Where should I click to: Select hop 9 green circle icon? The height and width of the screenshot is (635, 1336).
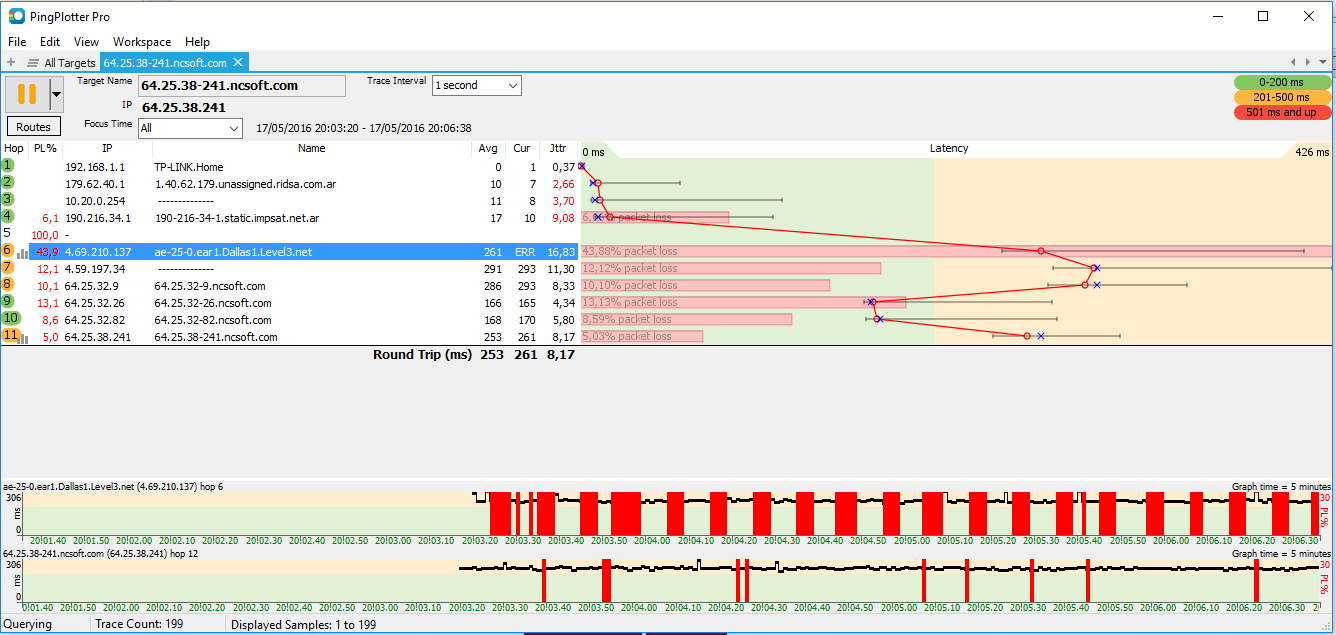click(x=8, y=302)
